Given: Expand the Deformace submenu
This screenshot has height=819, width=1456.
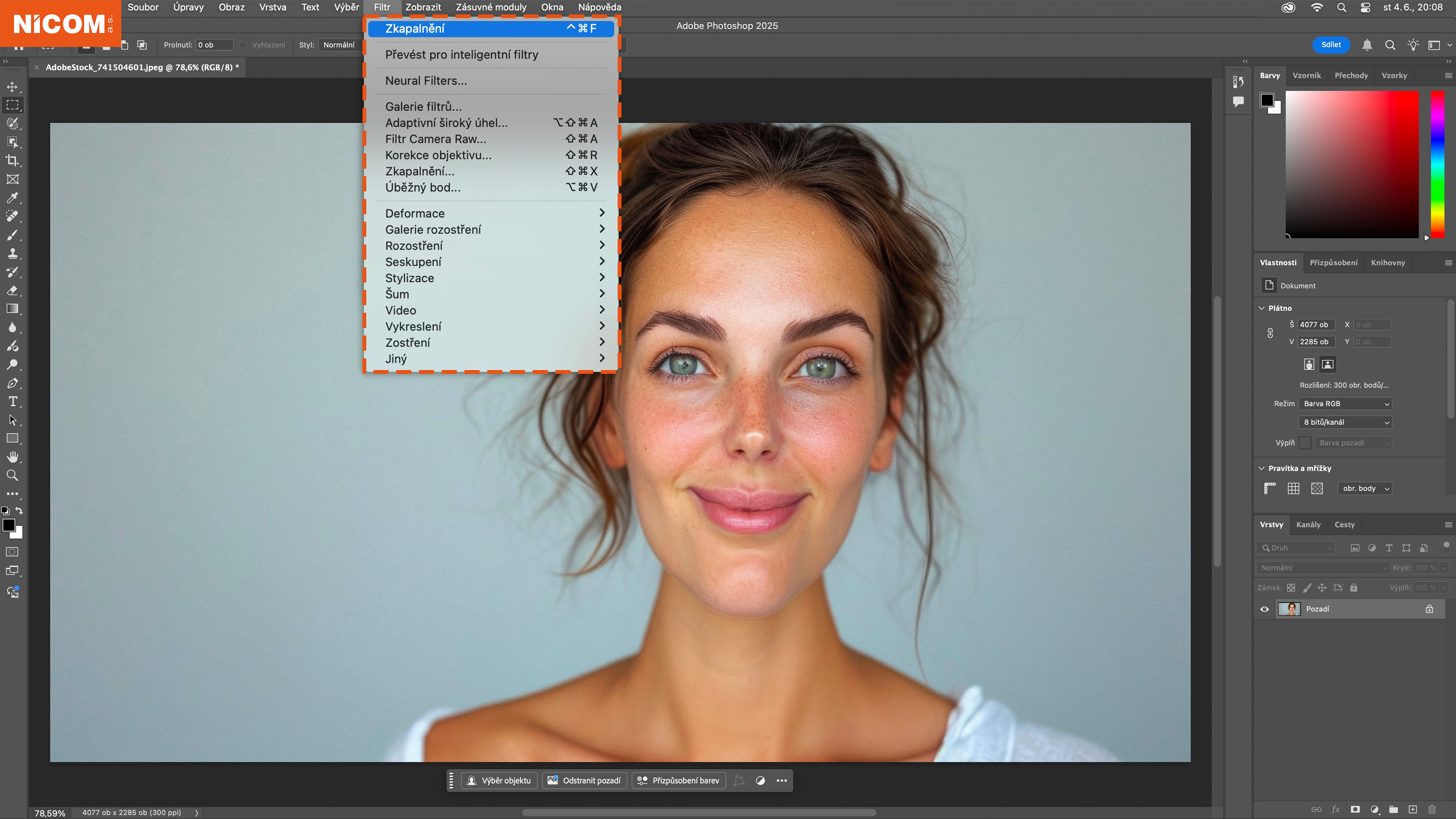Looking at the screenshot, I should pyautogui.click(x=491, y=213).
